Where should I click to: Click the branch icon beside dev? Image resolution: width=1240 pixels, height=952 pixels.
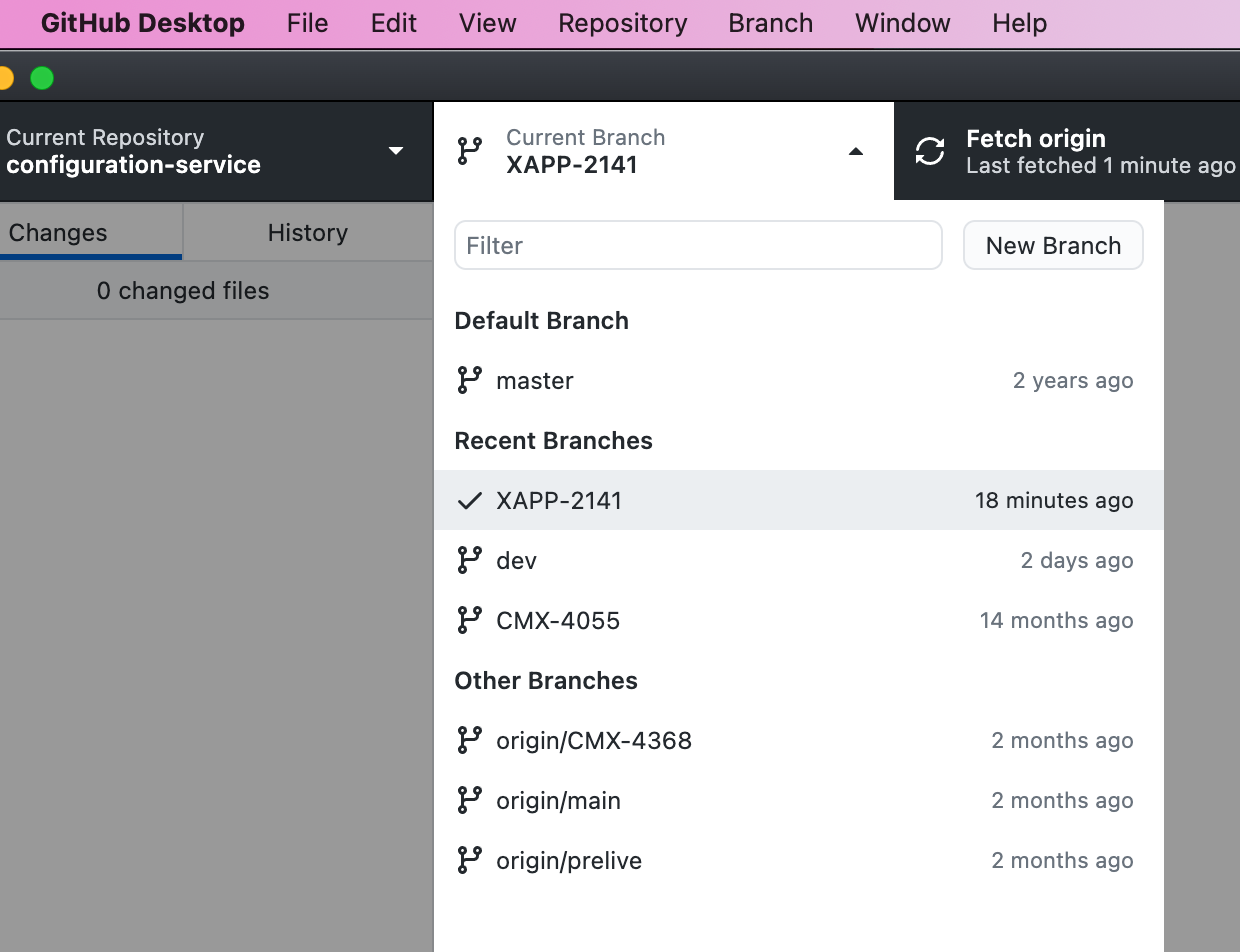(469, 560)
